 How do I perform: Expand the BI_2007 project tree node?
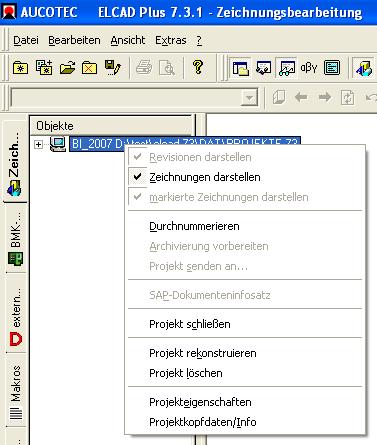(39, 144)
